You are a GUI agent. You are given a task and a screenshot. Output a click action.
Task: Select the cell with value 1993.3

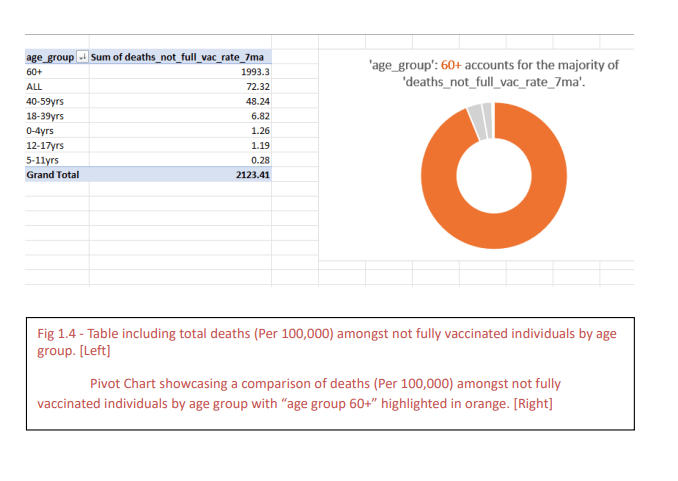tap(257, 72)
